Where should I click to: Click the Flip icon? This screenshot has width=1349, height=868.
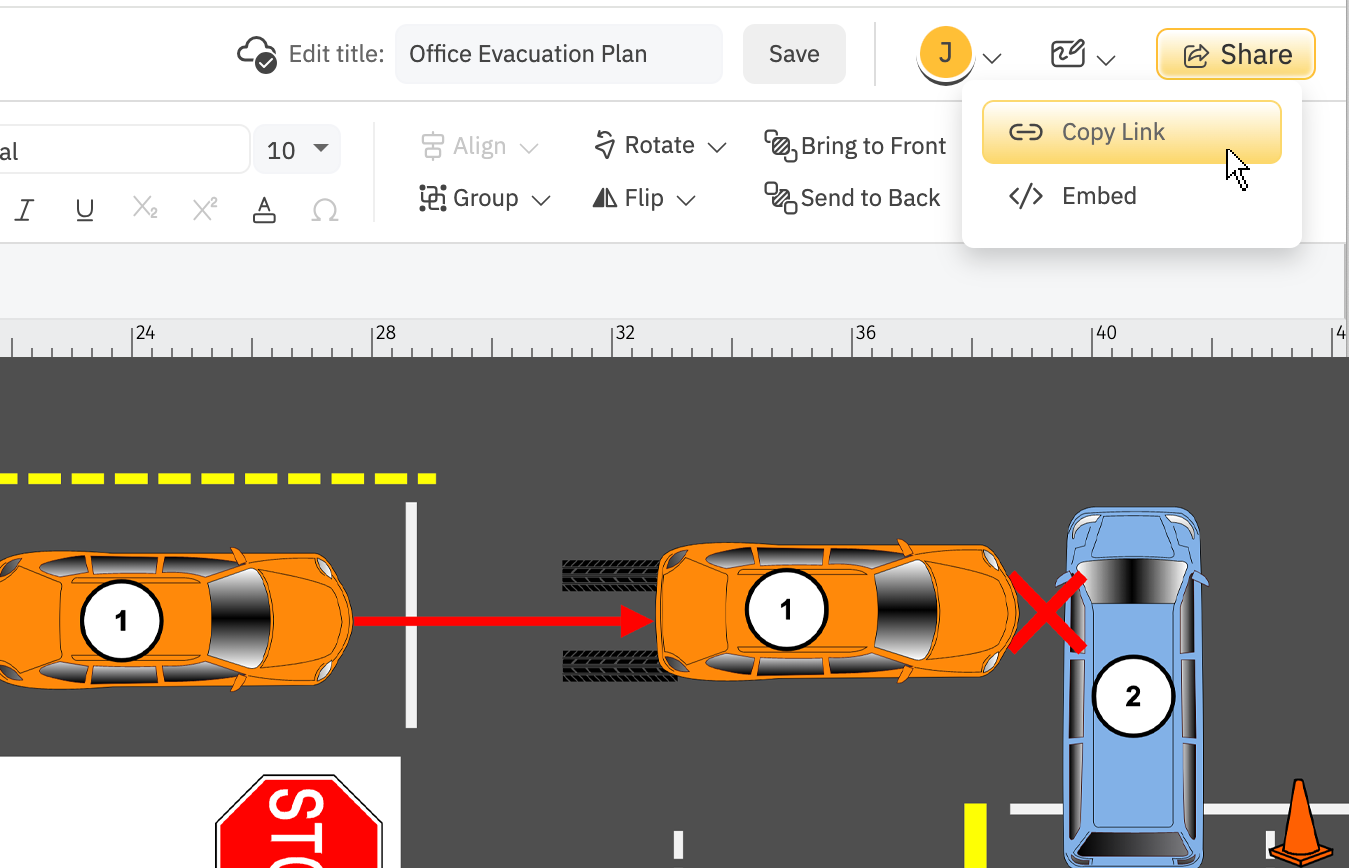point(604,198)
